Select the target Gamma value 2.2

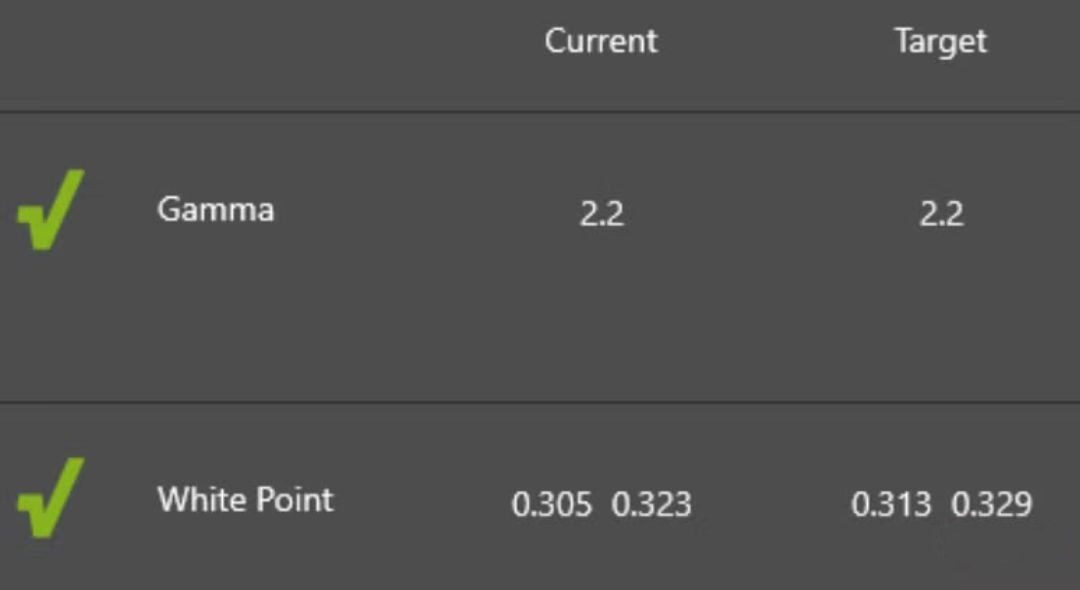pos(941,214)
